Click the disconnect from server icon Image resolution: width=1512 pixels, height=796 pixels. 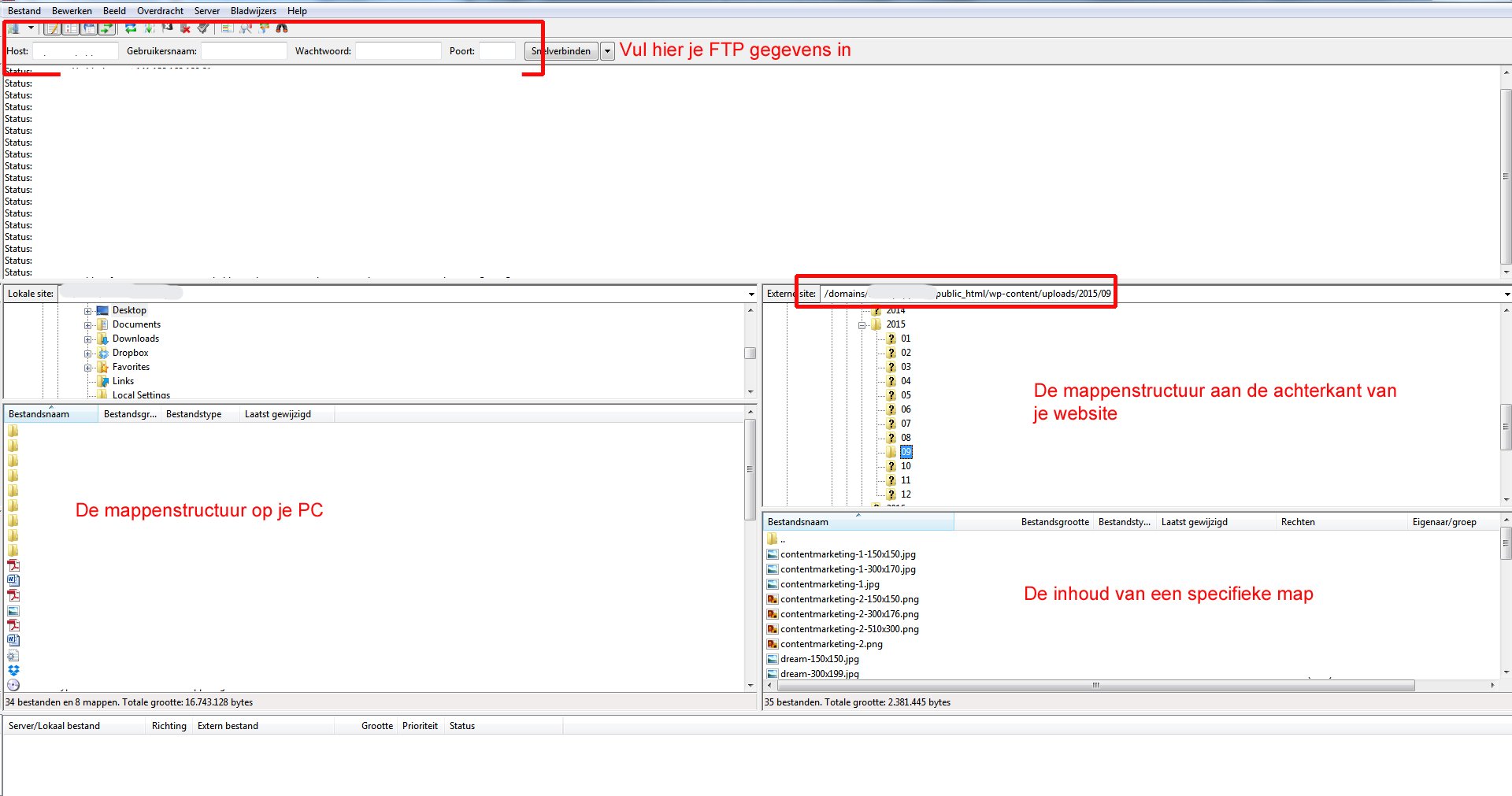click(x=185, y=28)
